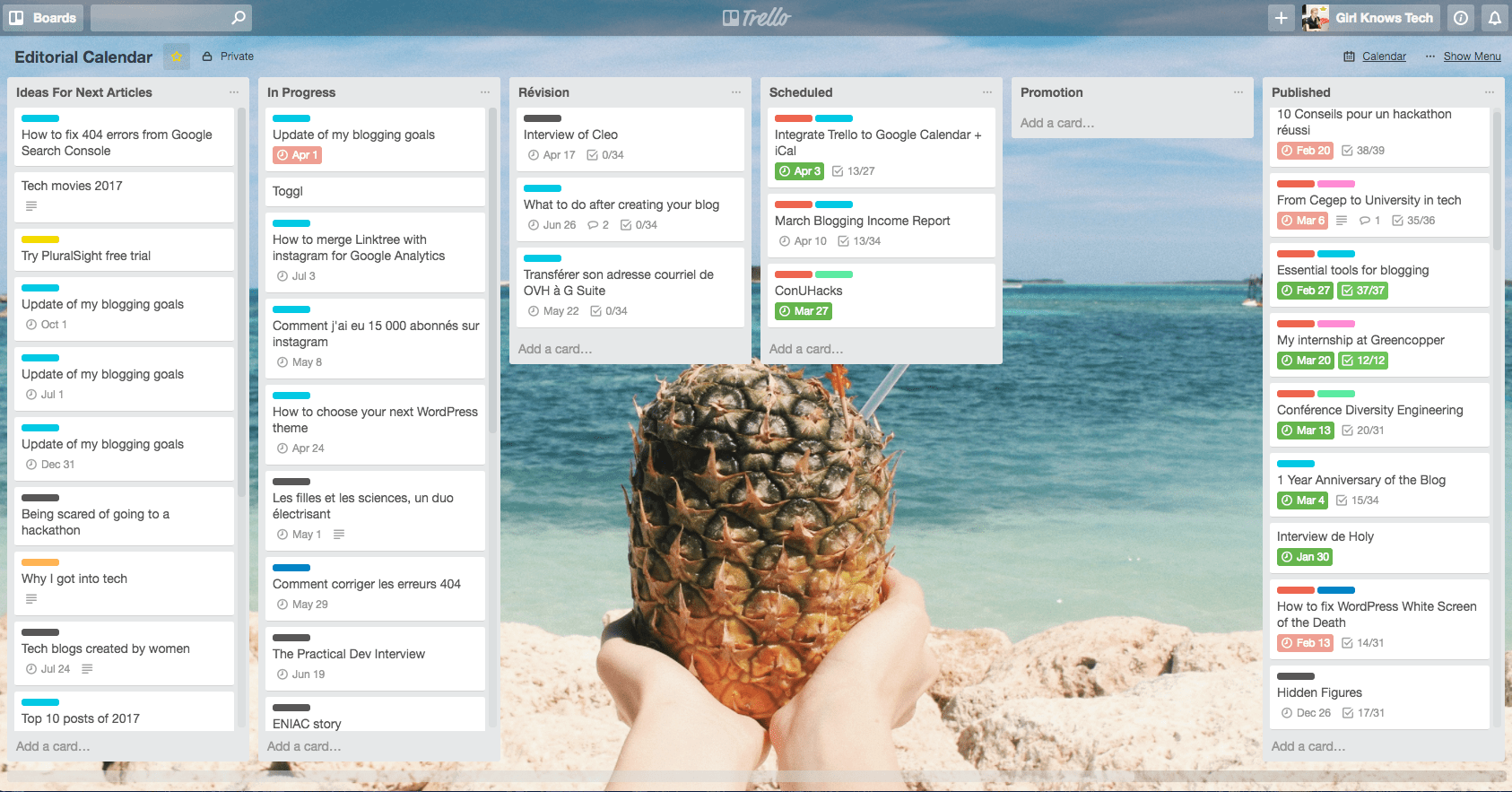Open the Toggl card
1512x792 pixels.
pyautogui.click(x=375, y=192)
